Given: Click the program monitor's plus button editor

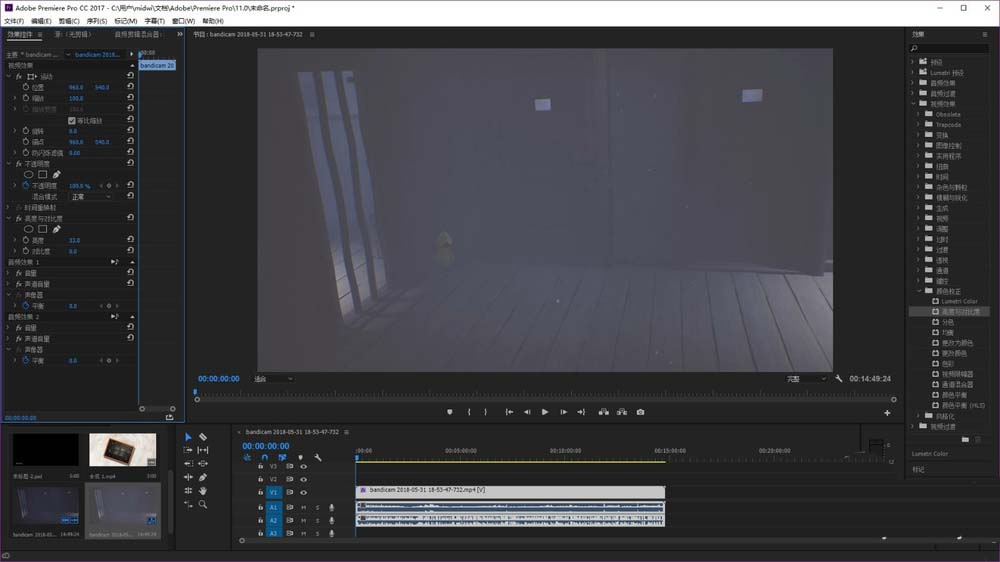Looking at the screenshot, I should click(886, 413).
